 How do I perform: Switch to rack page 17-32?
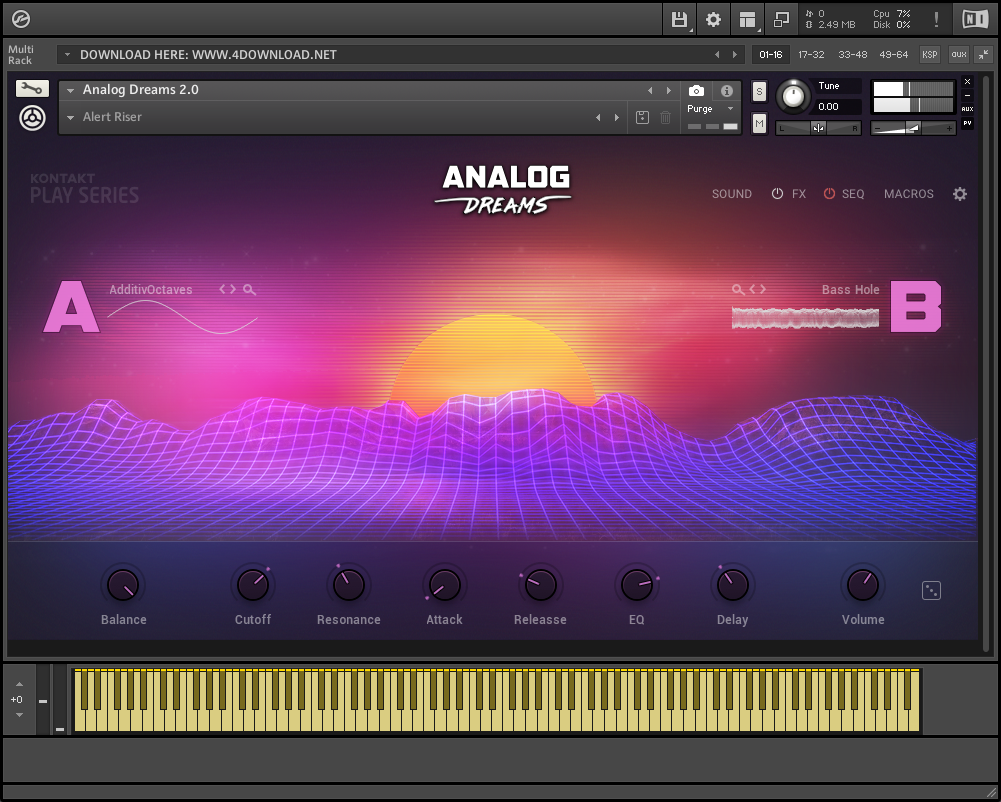coord(811,54)
